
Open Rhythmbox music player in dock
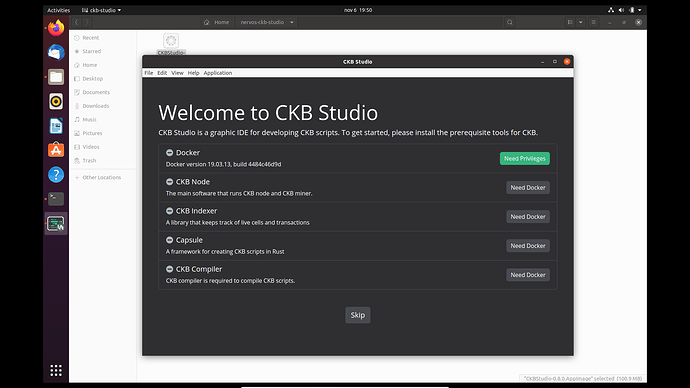(56, 102)
